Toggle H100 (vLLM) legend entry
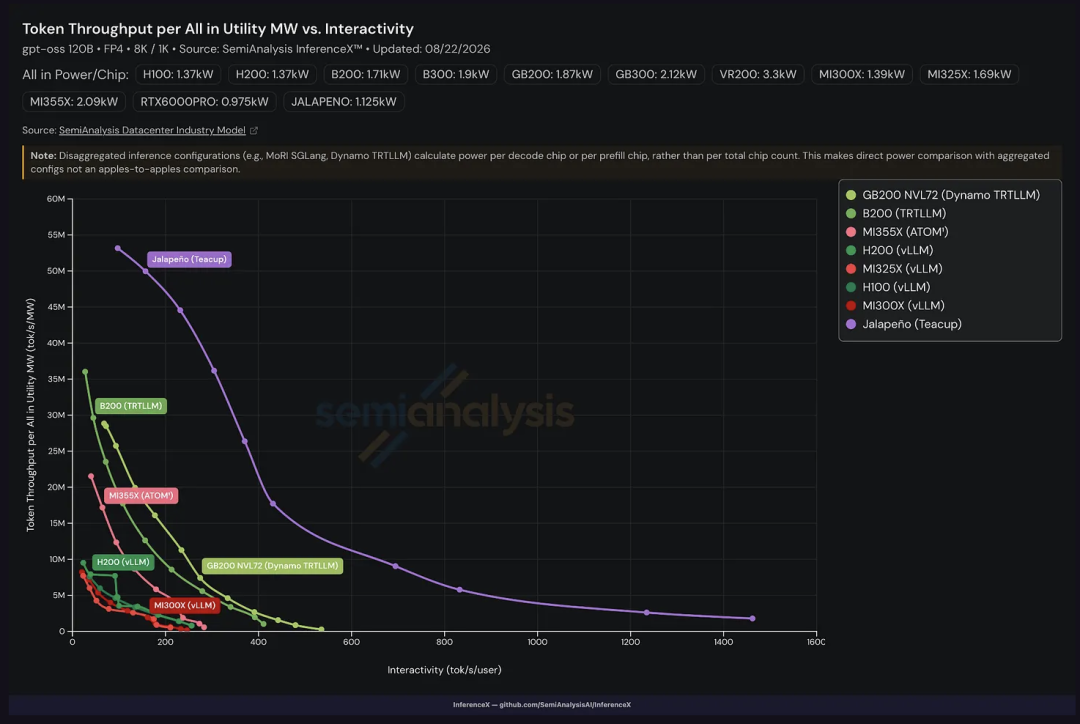The image size is (1080, 724). [888, 287]
